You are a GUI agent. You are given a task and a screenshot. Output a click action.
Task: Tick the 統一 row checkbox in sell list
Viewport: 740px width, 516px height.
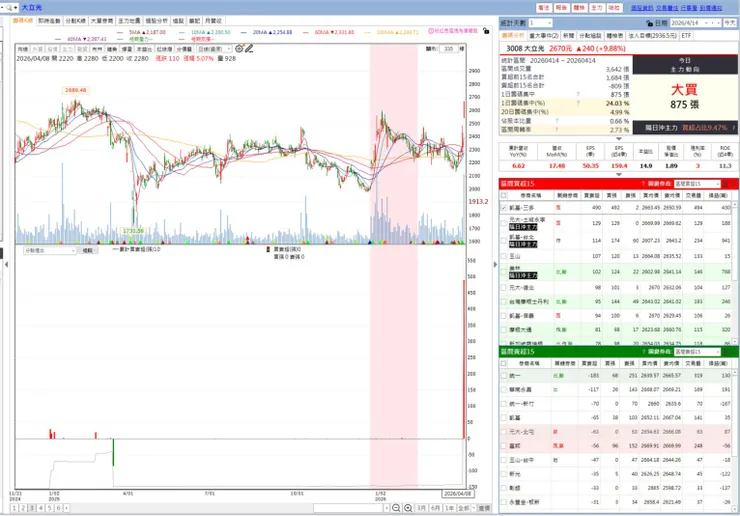click(504, 376)
